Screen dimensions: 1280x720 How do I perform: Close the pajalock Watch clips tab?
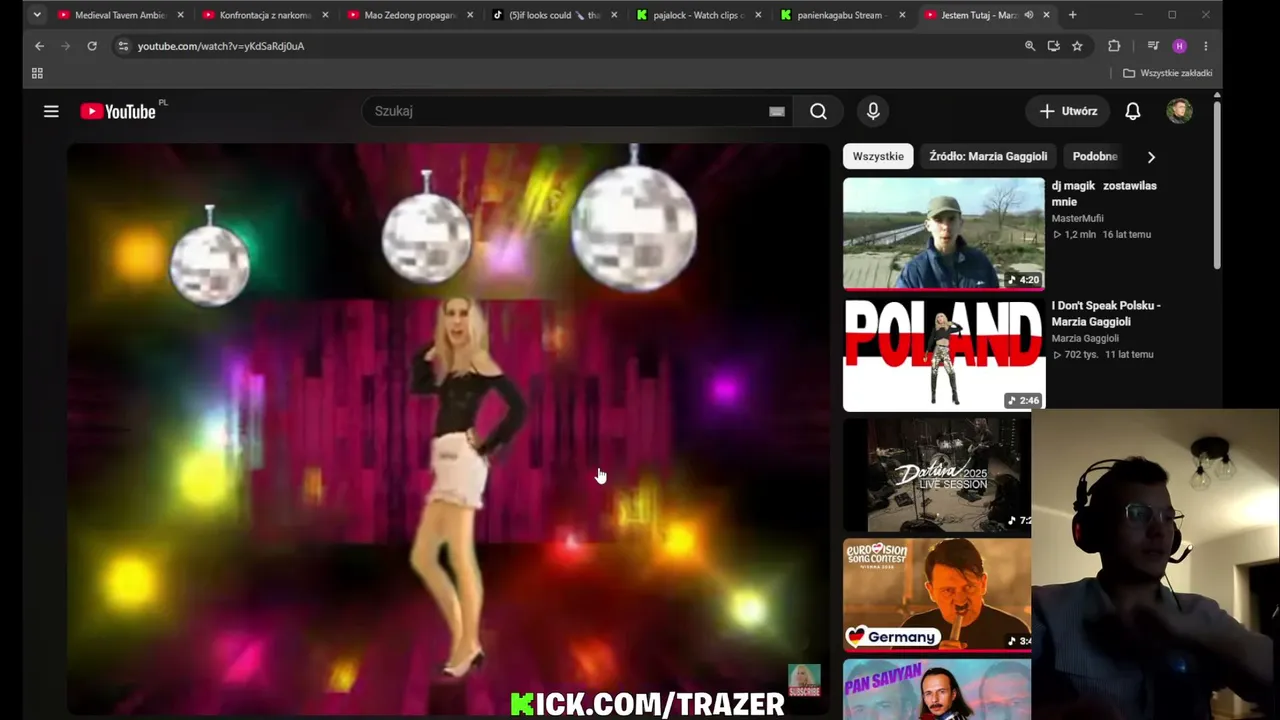click(x=758, y=15)
